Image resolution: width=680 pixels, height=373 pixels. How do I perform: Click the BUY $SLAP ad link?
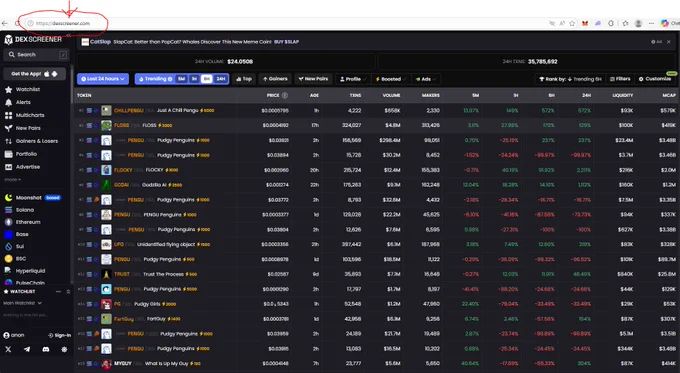tap(286, 42)
